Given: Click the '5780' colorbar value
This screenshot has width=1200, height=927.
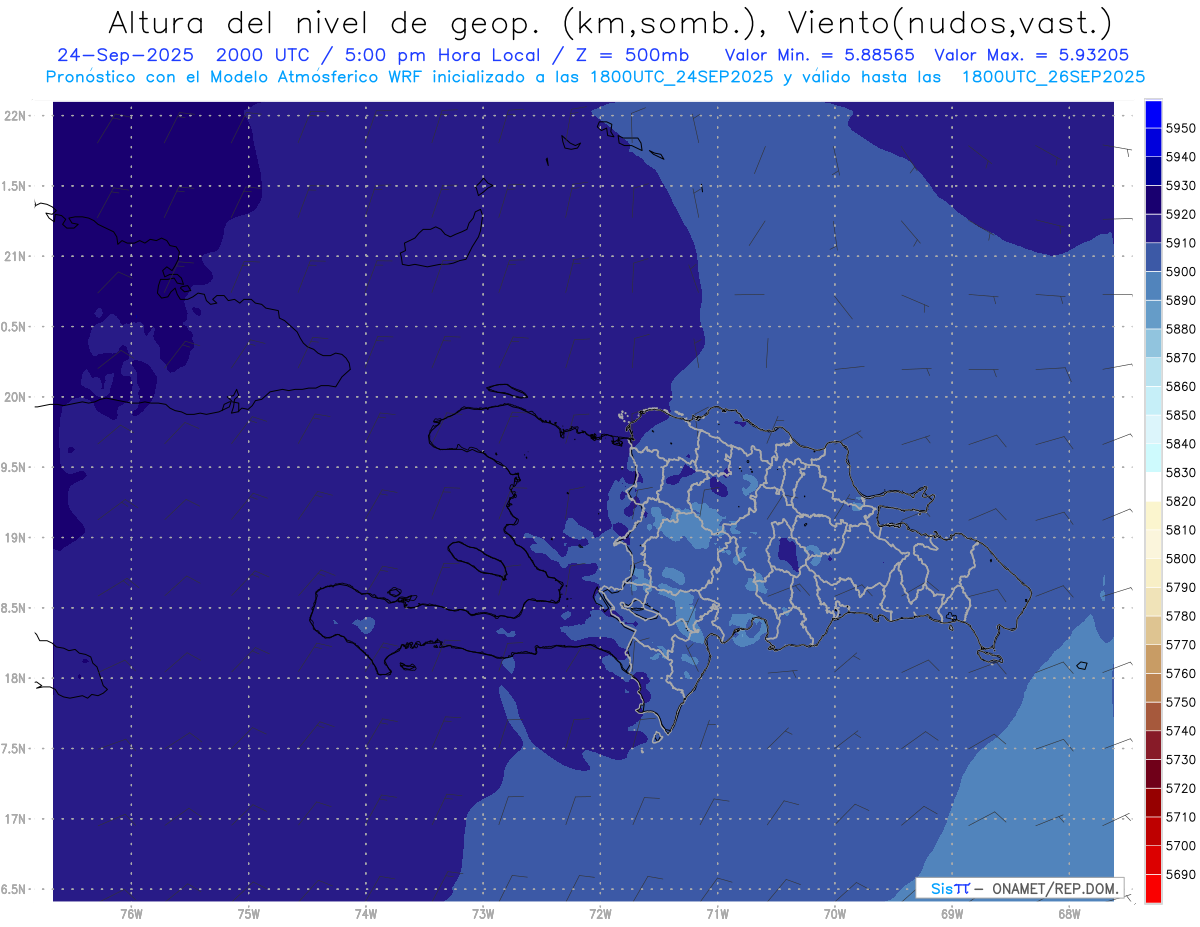Looking at the screenshot, I should click(x=1180, y=616).
